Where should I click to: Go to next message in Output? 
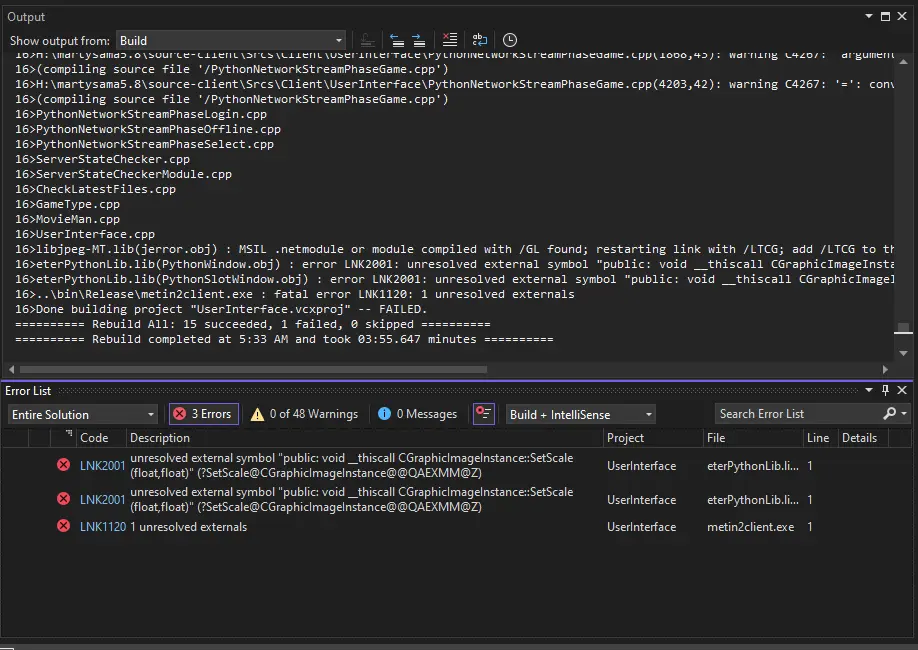point(418,40)
